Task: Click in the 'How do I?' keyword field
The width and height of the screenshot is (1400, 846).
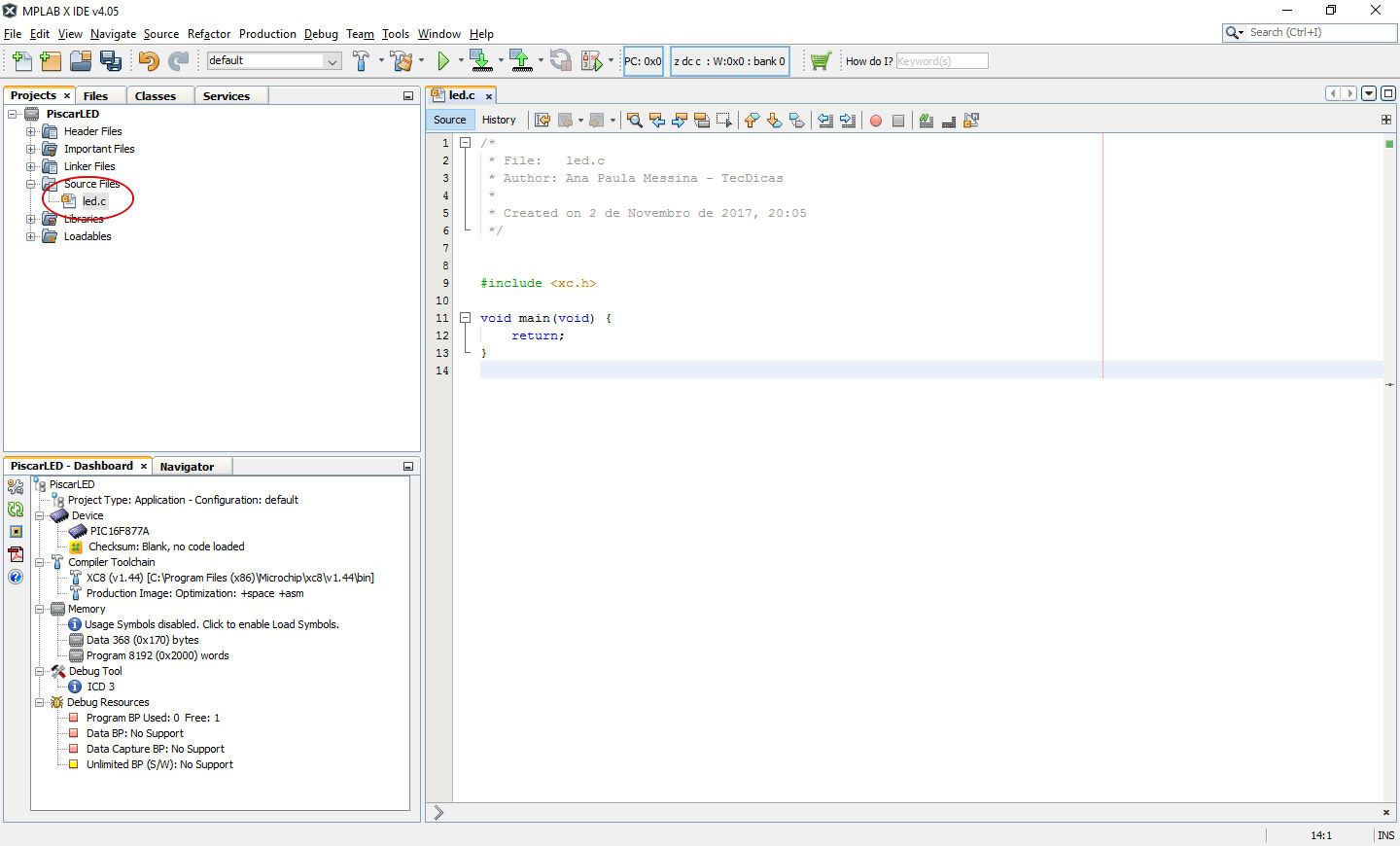Action: pyautogui.click(x=941, y=61)
